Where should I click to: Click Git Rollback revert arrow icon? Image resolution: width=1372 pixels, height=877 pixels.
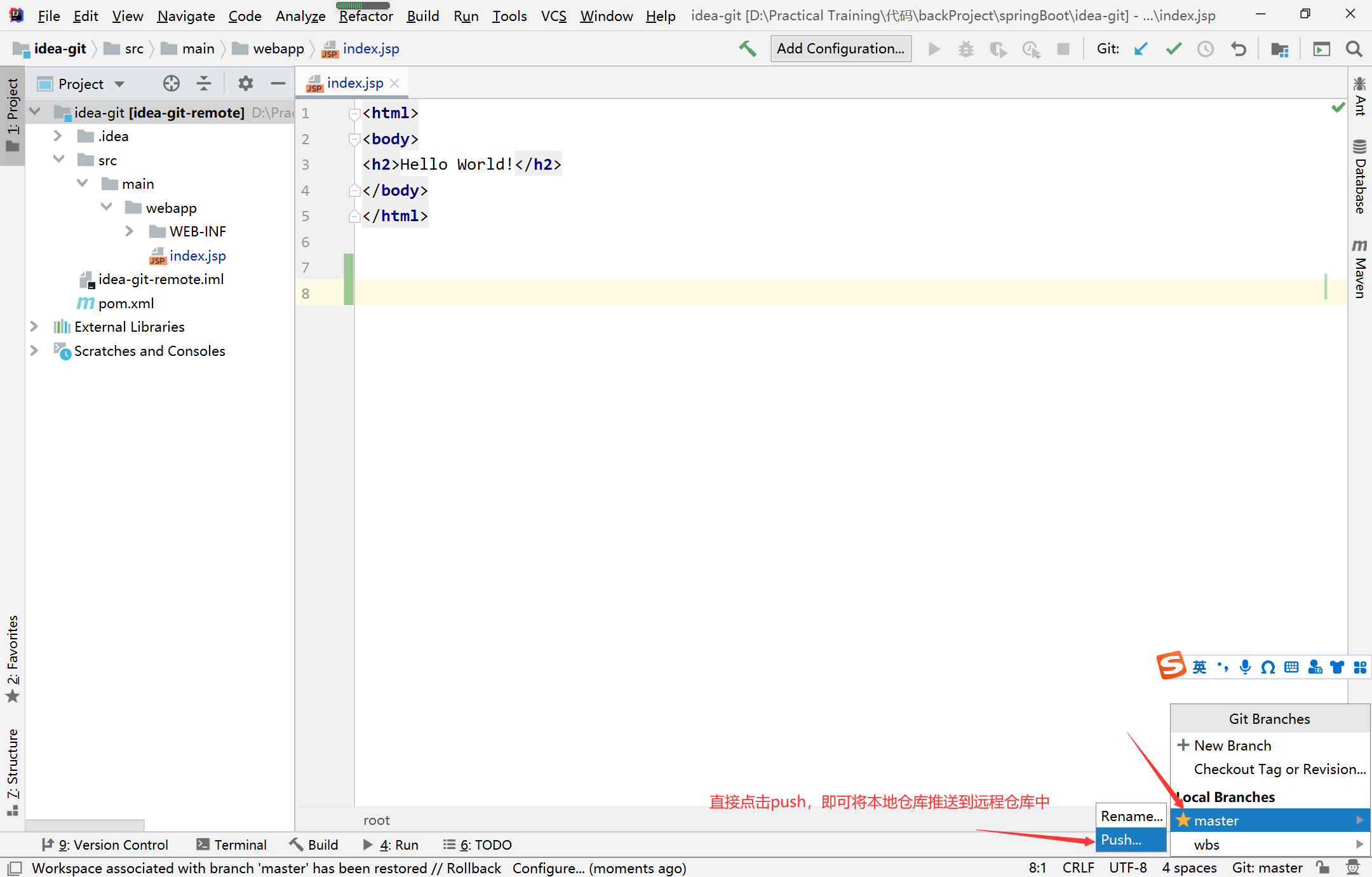(x=1238, y=49)
